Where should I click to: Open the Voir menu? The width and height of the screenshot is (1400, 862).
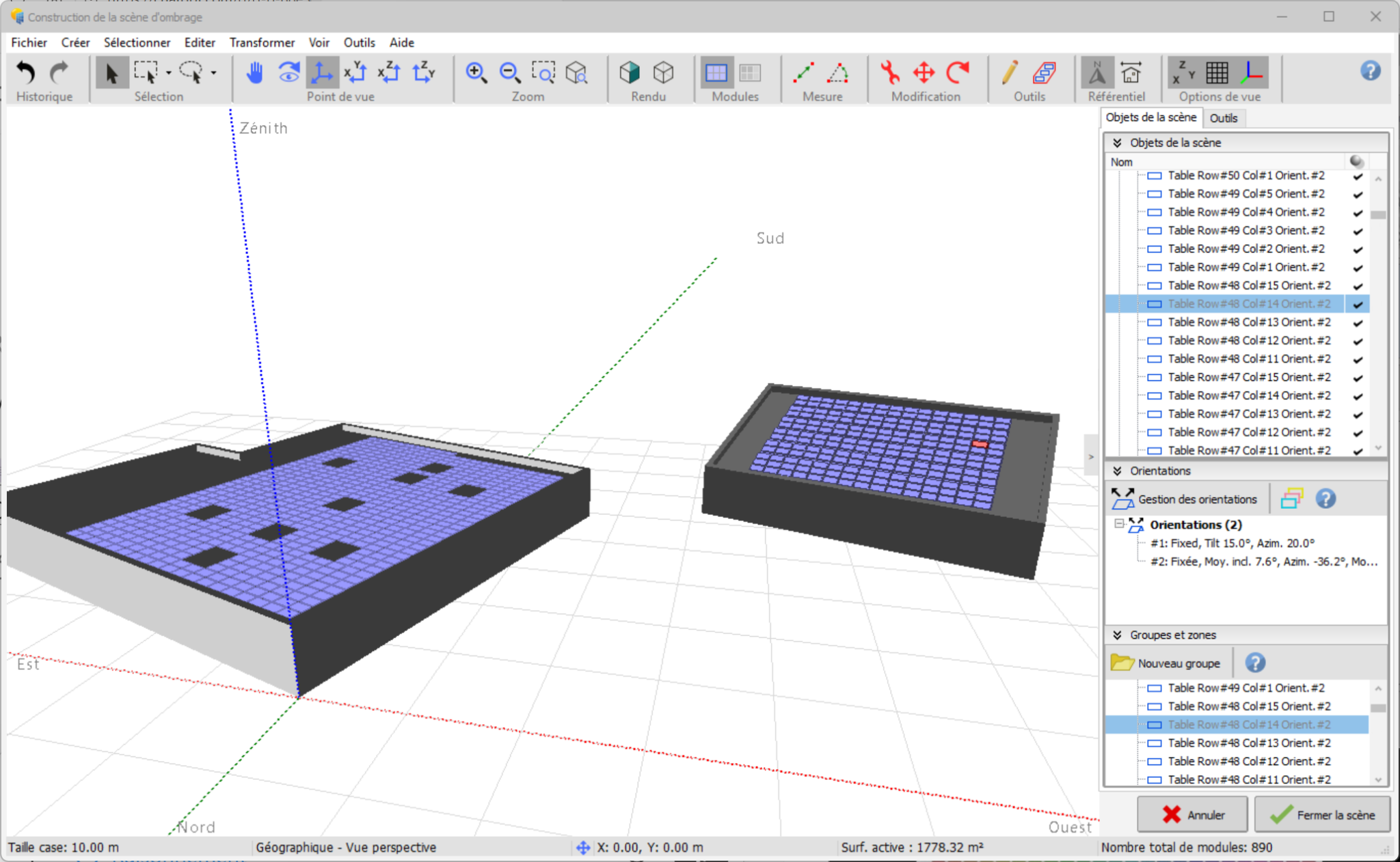point(320,43)
